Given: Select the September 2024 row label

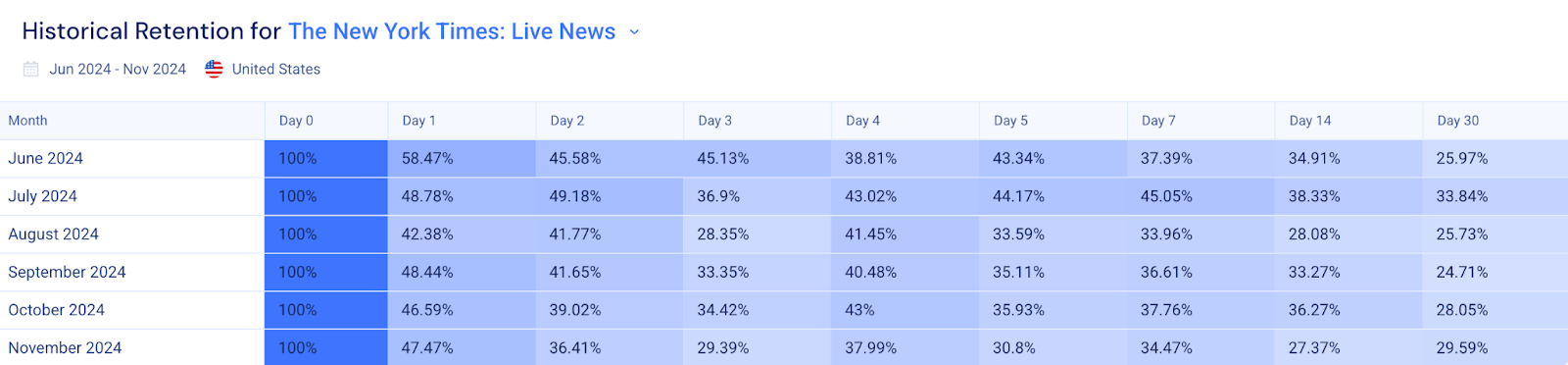Looking at the screenshot, I should click(67, 272).
